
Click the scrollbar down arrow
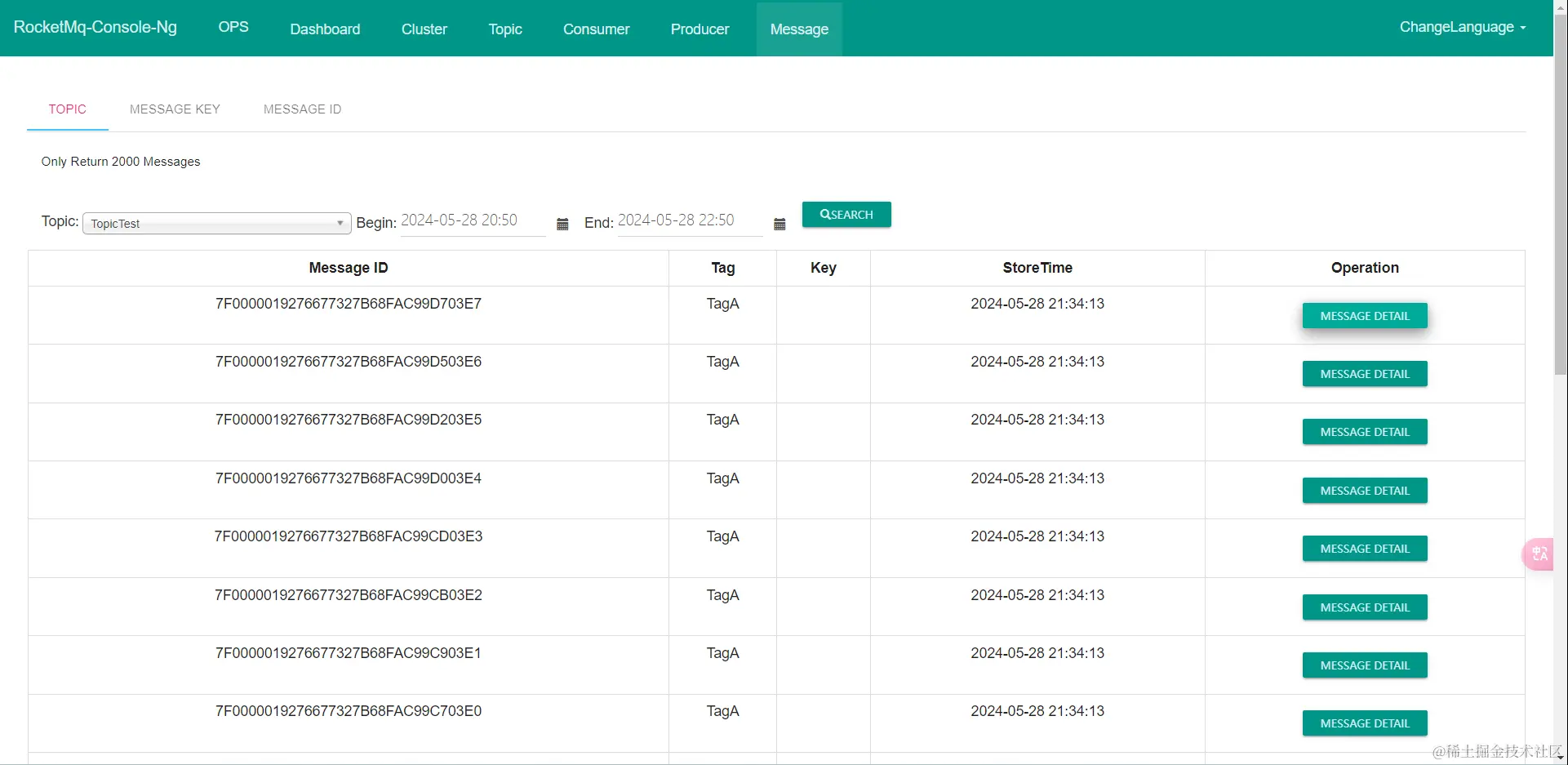[1561, 758]
